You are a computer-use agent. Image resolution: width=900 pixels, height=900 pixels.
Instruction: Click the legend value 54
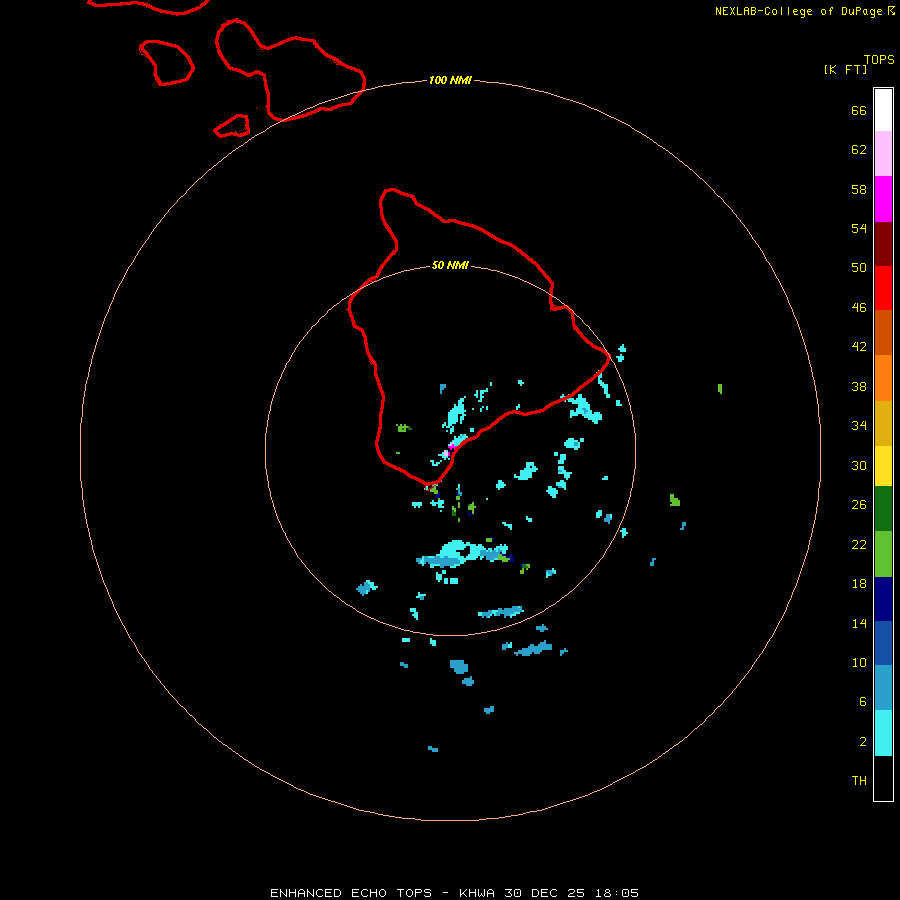pyautogui.click(x=859, y=228)
